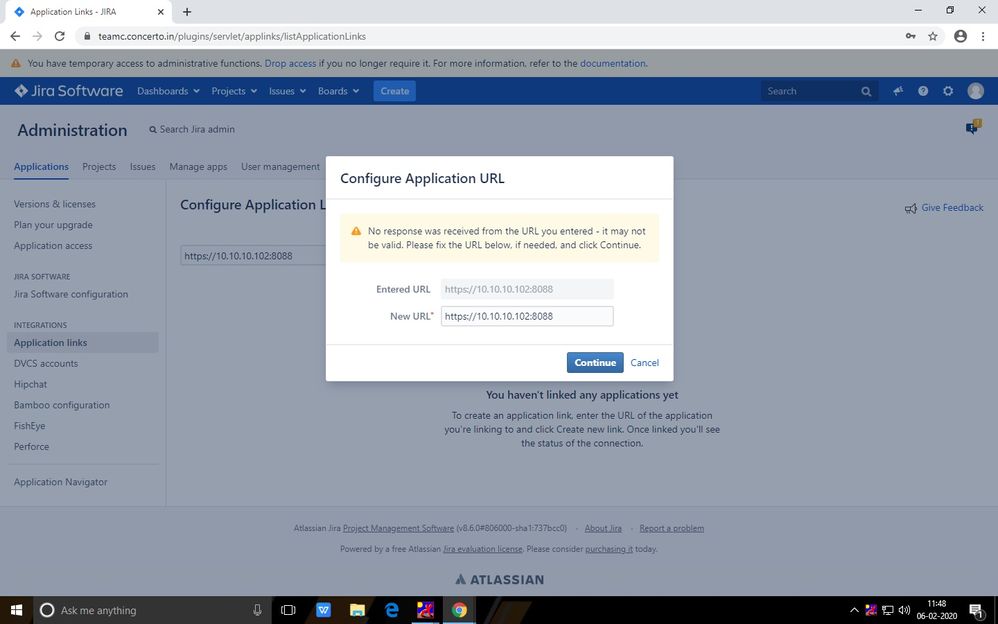The height and width of the screenshot is (624, 998).
Task: Open the Help question mark icon
Action: (923, 91)
